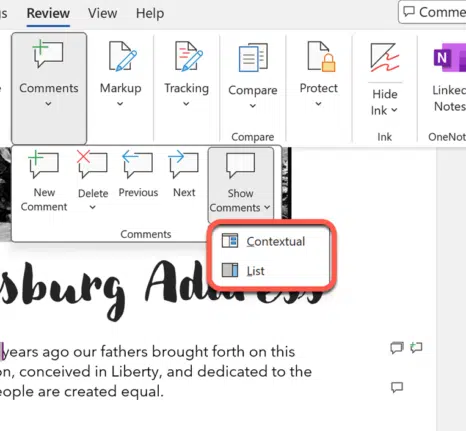Jump to Next comment

pos(184,164)
